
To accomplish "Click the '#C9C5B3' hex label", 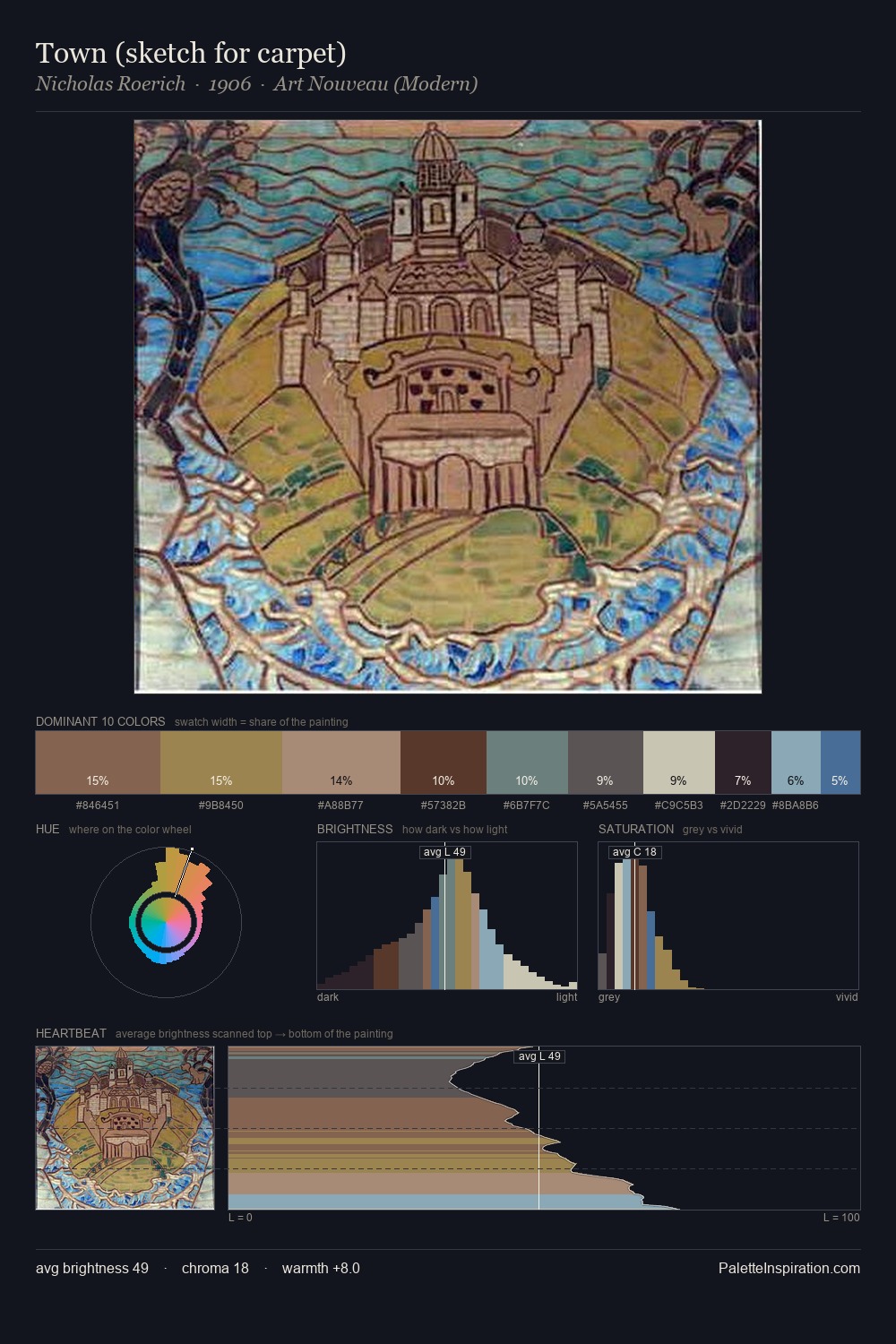I will tap(679, 805).
